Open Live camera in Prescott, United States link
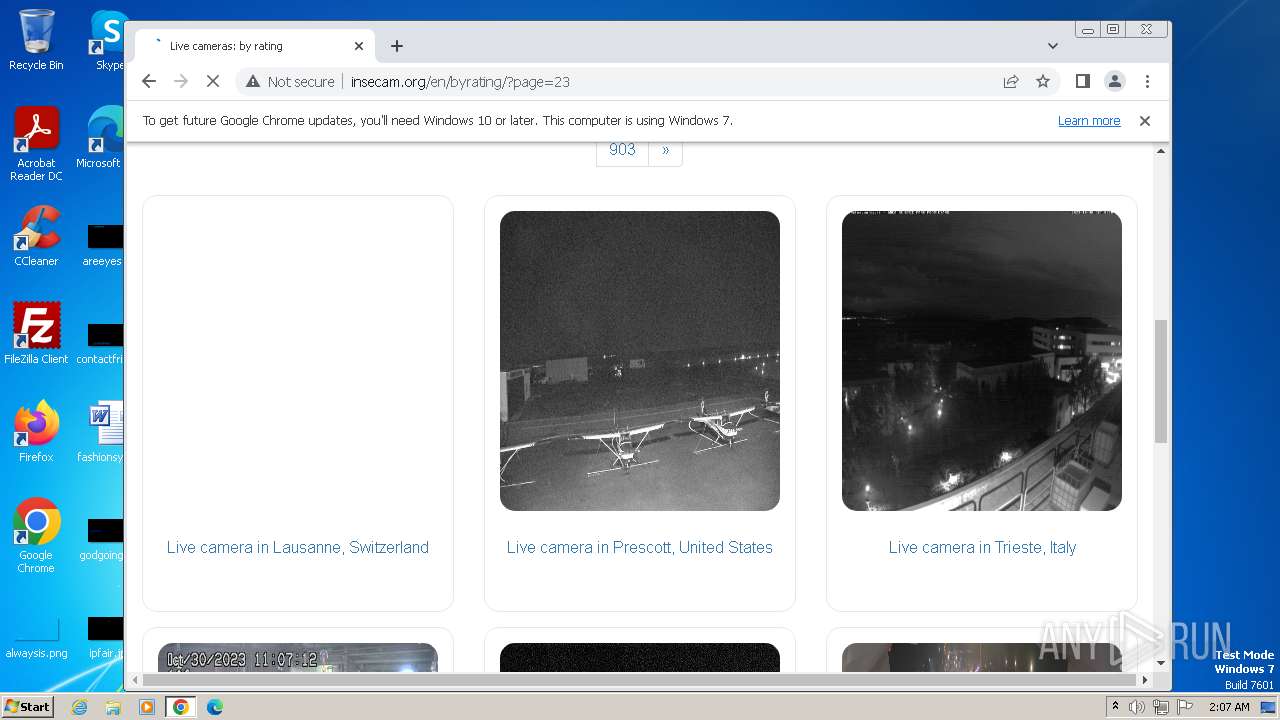The height and width of the screenshot is (720, 1280). pyautogui.click(x=640, y=547)
